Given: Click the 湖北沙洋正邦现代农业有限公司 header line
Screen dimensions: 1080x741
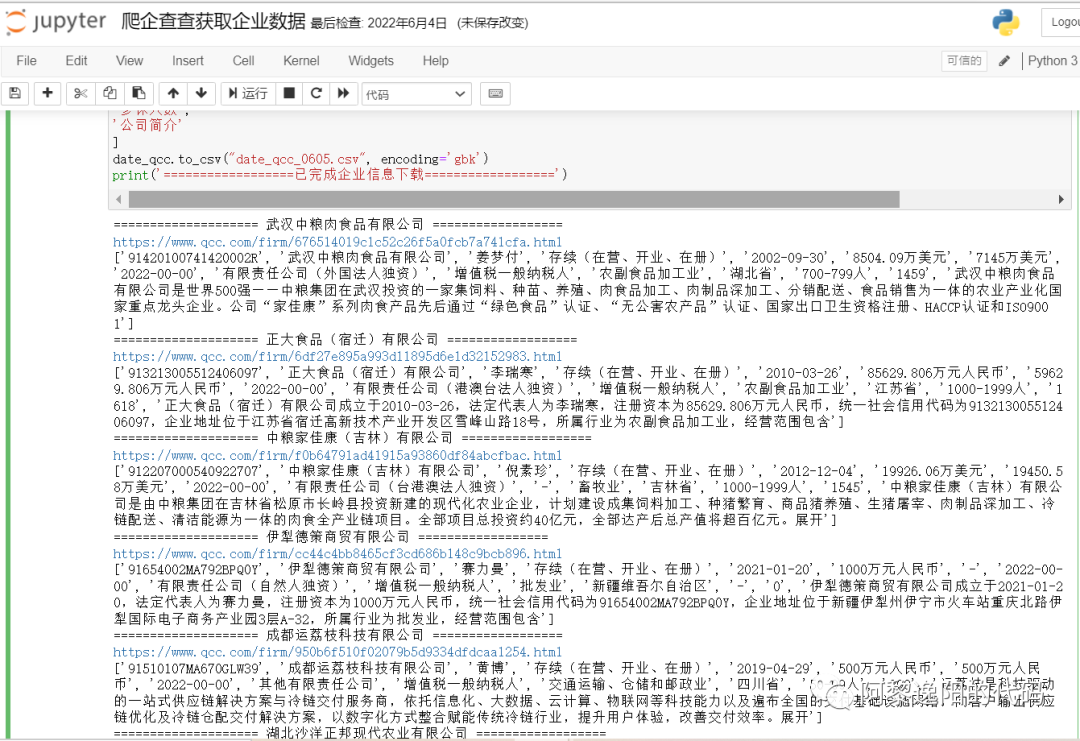Looking at the screenshot, I should [360, 733].
